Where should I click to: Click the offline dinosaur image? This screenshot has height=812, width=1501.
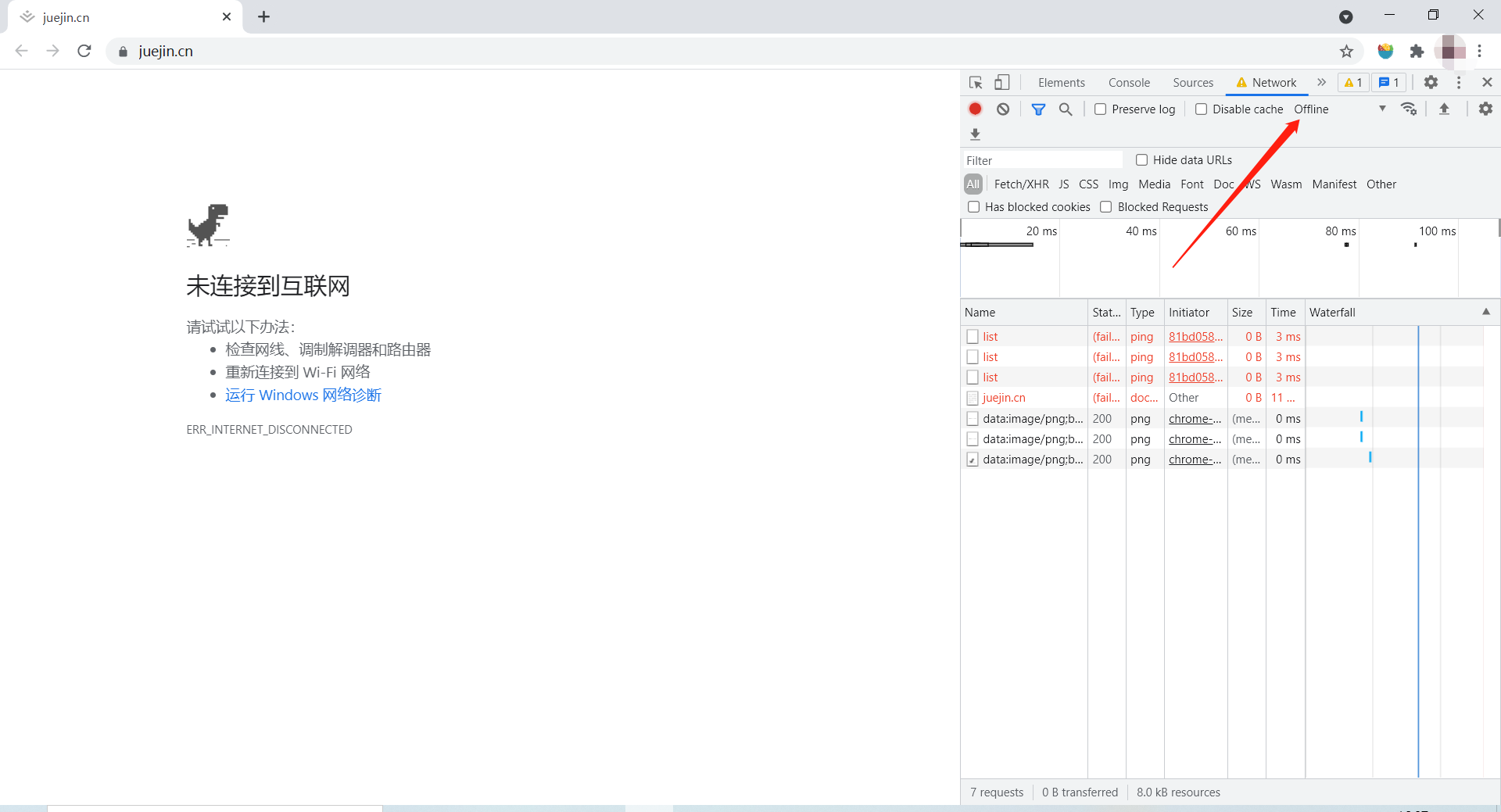(x=208, y=226)
